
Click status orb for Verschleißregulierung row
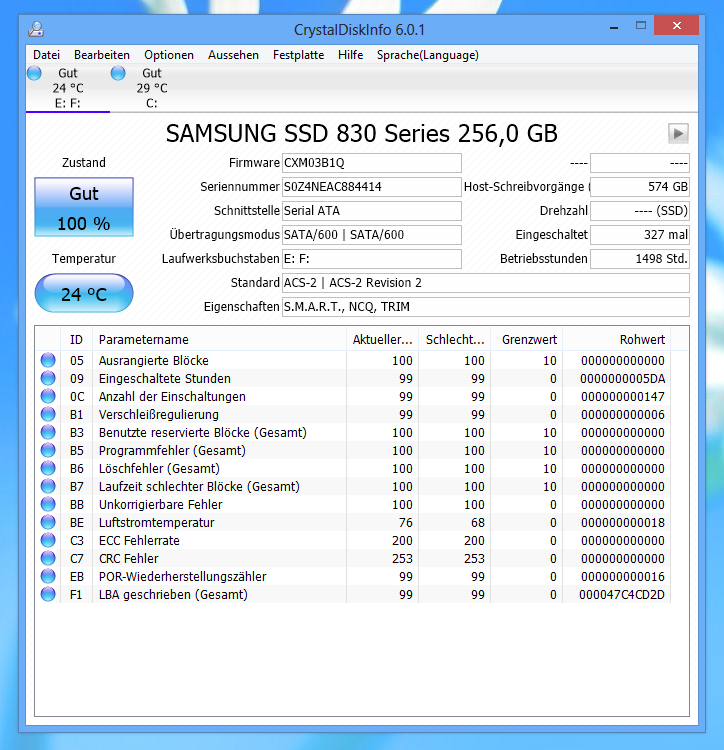pyautogui.click(x=48, y=414)
